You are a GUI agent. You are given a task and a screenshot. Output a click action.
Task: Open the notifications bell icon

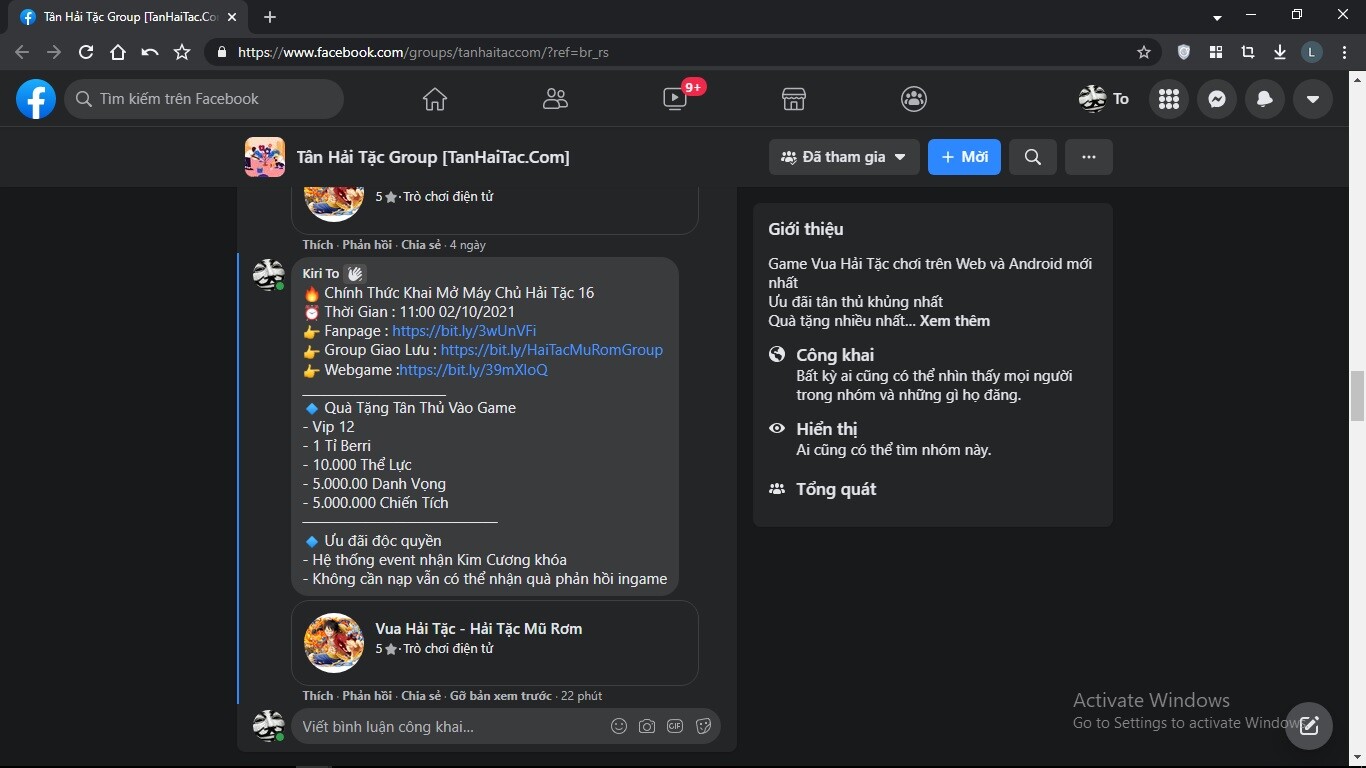(1264, 99)
